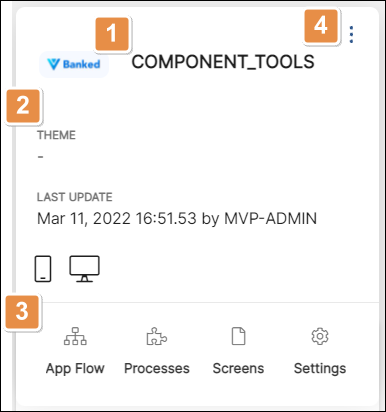This screenshot has height=412, width=386.
Task: Open the App Flow label
Action: (x=75, y=368)
